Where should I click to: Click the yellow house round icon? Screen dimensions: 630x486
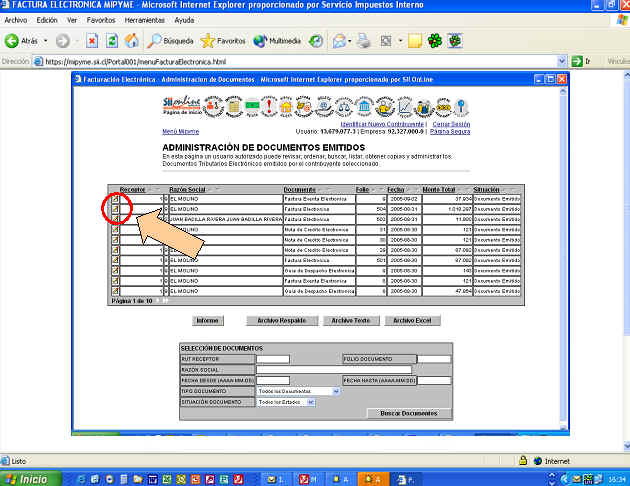pos(286,107)
